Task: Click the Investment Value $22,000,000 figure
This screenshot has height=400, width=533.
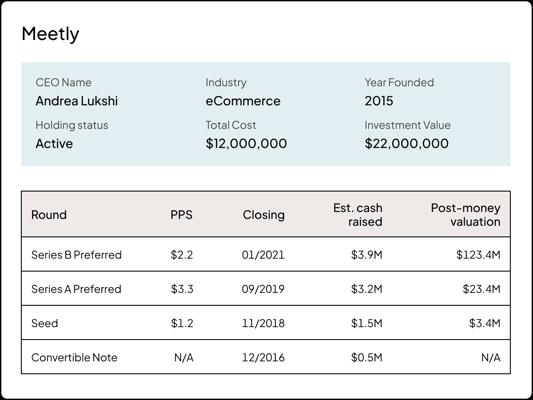Action: click(x=407, y=143)
